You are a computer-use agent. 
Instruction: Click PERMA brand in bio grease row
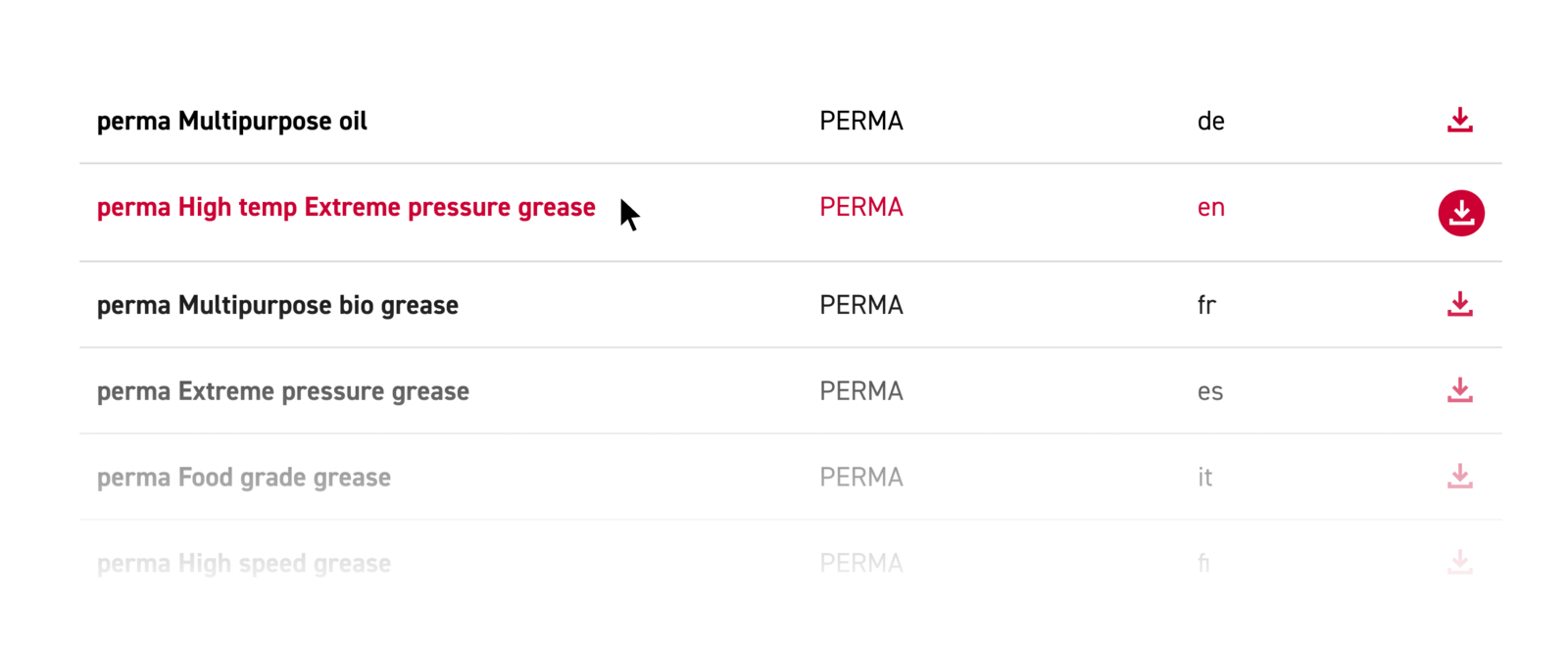tap(861, 305)
